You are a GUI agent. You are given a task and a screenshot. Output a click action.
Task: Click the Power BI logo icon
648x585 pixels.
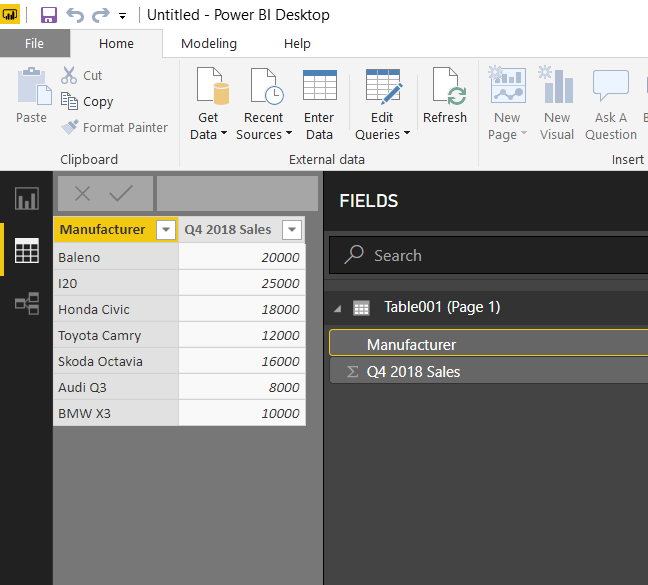tap(10, 15)
